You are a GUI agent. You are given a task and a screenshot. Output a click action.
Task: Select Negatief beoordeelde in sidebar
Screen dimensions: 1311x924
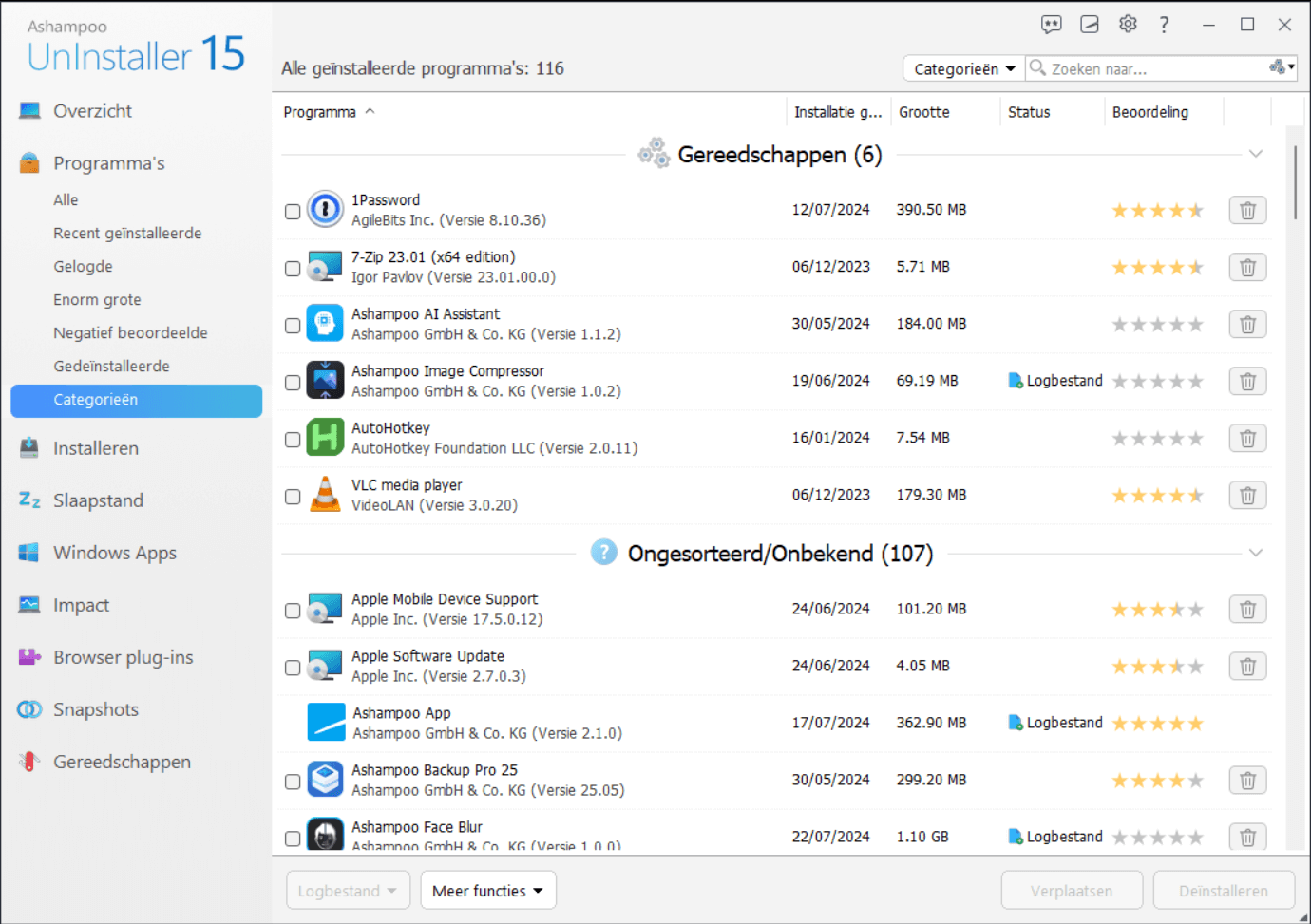click(130, 332)
